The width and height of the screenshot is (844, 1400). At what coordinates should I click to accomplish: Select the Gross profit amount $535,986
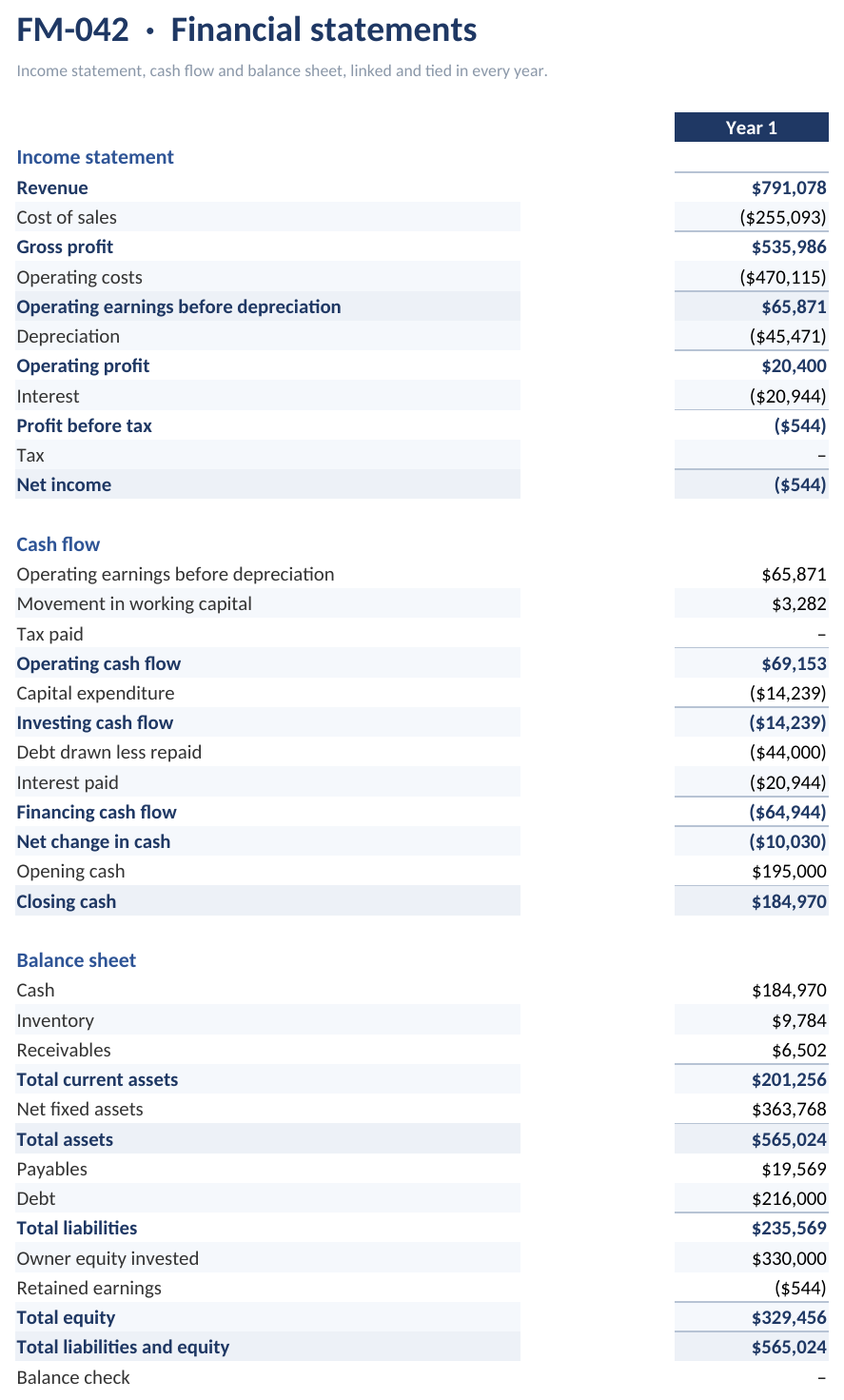[x=789, y=246]
